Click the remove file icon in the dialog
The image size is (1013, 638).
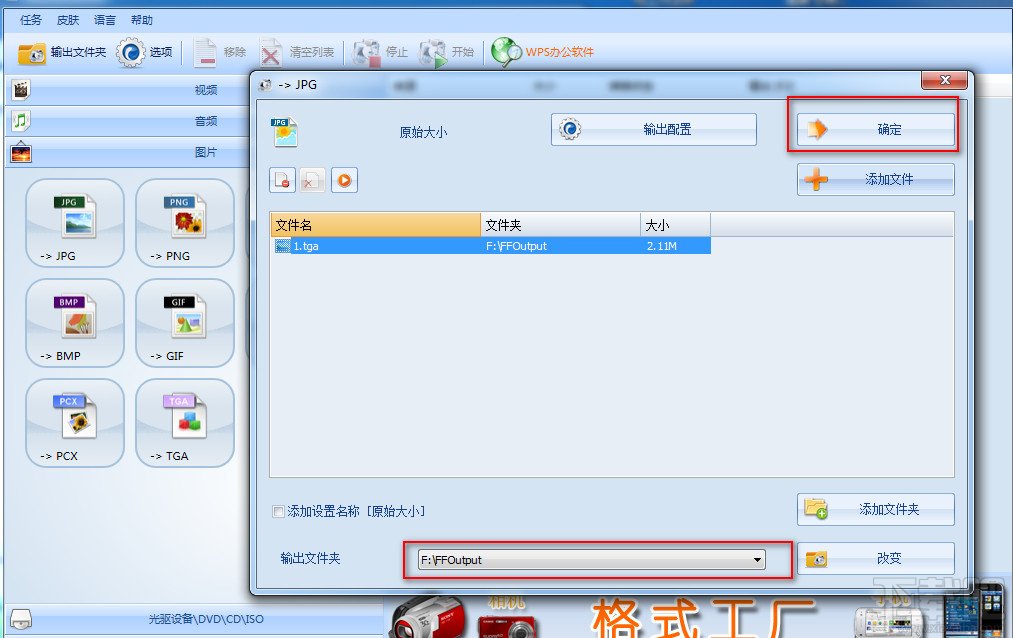(x=284, y=180)
